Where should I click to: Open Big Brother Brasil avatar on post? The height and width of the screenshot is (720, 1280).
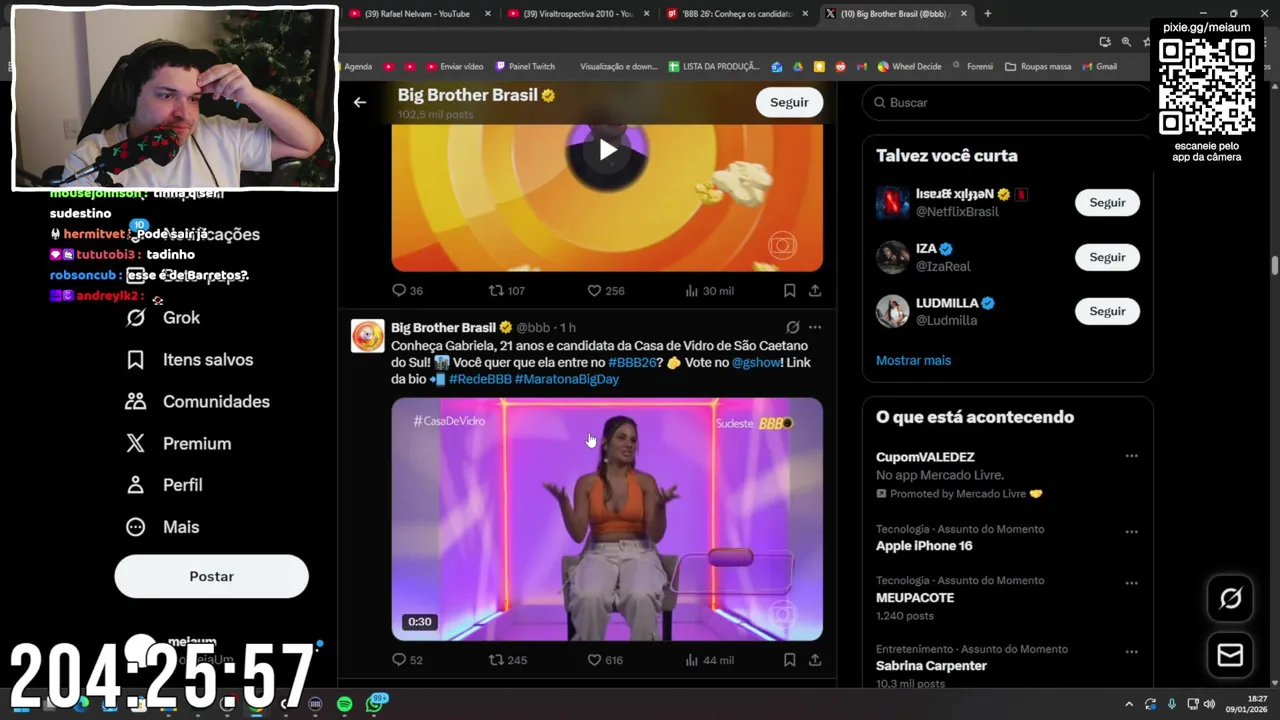(367, 336)
